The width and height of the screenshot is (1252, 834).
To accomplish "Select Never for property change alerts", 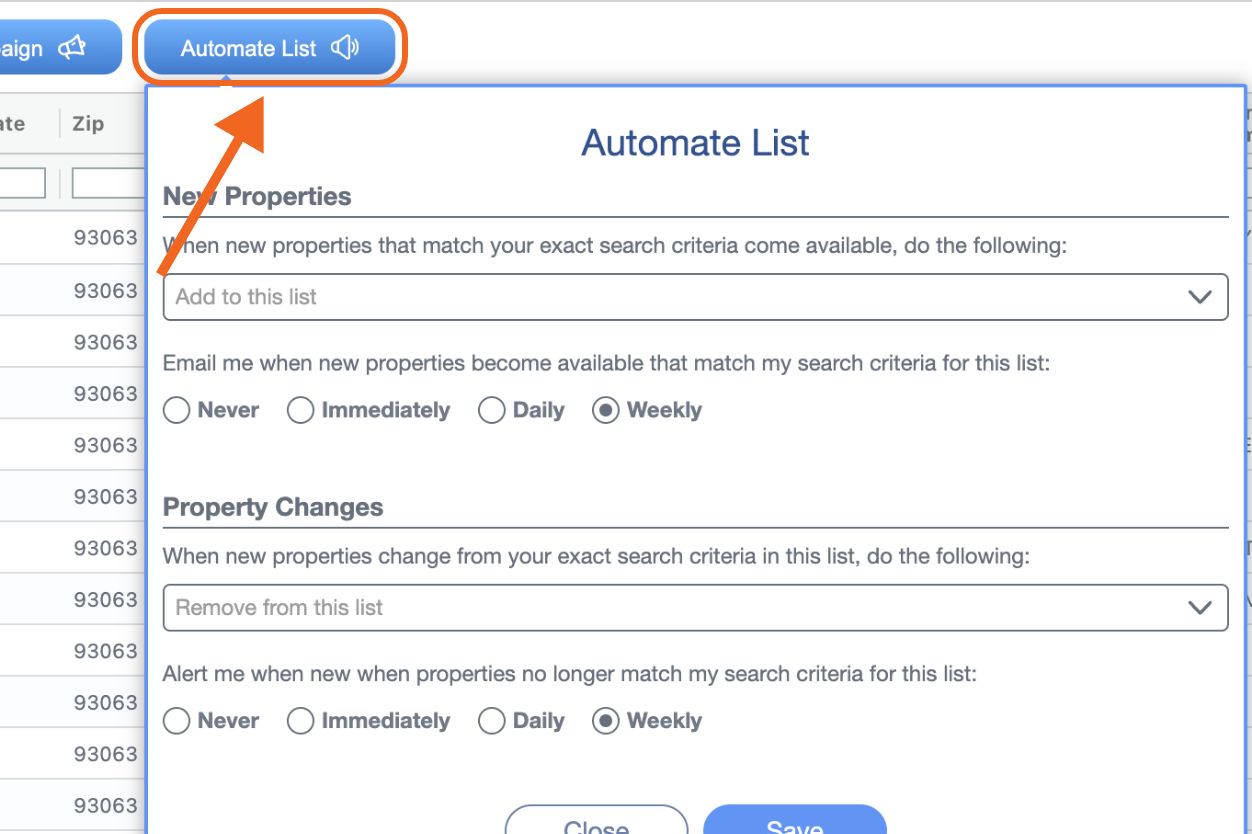I will tap(177, 721).
